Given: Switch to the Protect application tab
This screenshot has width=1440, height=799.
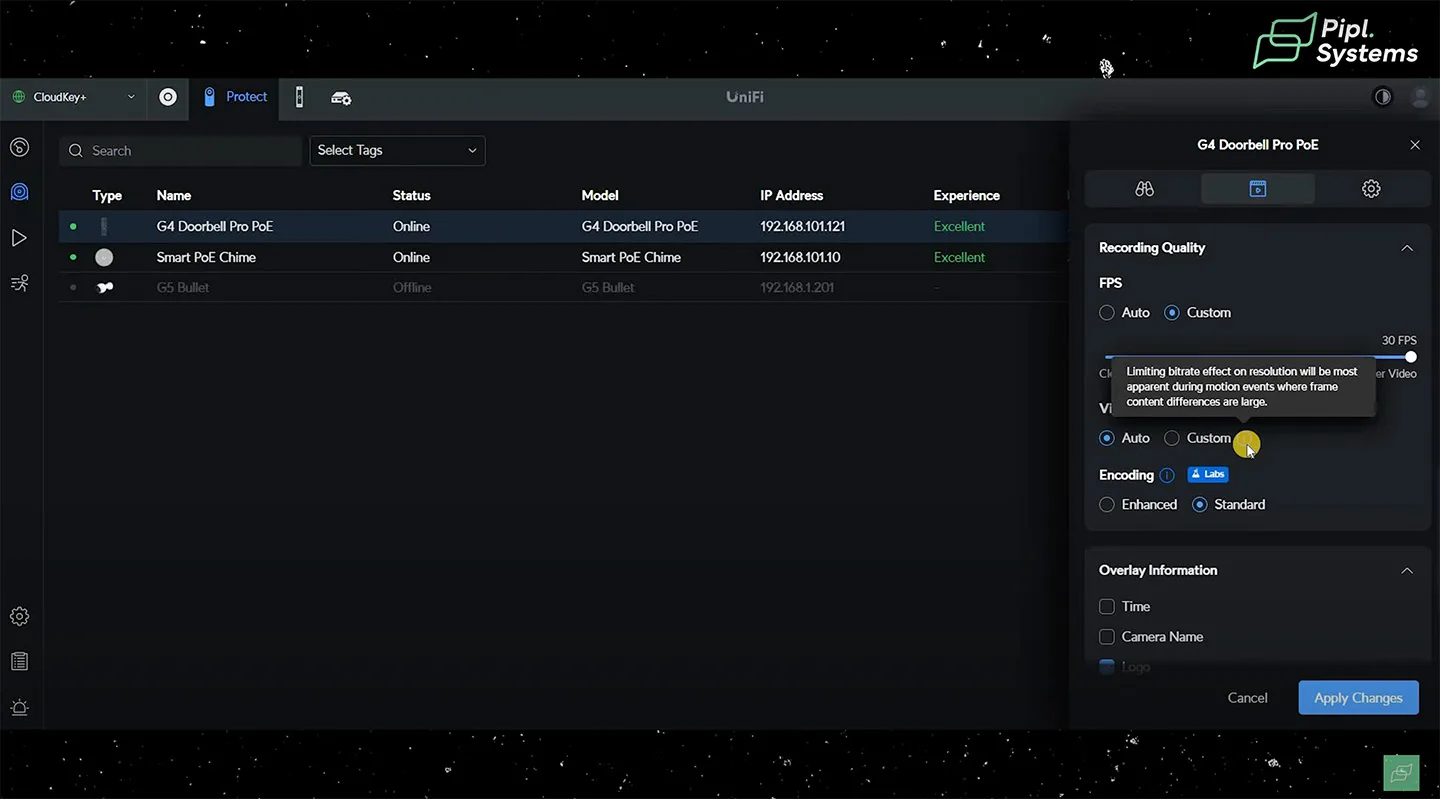Looking at the screenshot, I should point(235,97).
